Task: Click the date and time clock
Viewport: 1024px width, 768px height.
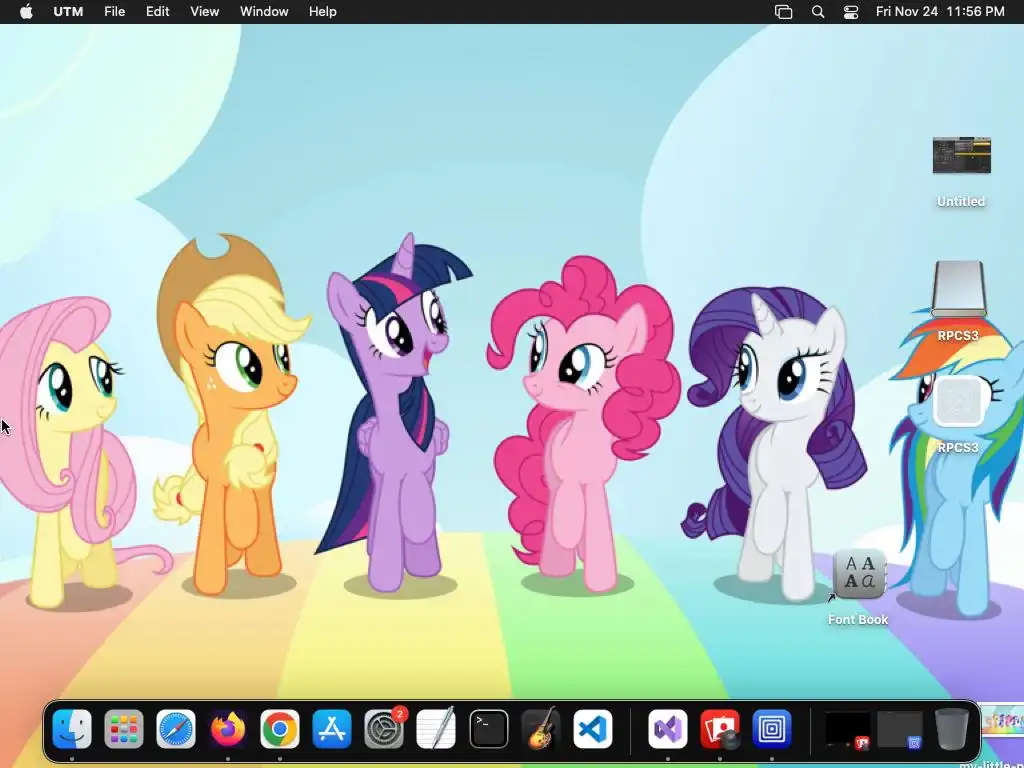Action: (940, 12)
